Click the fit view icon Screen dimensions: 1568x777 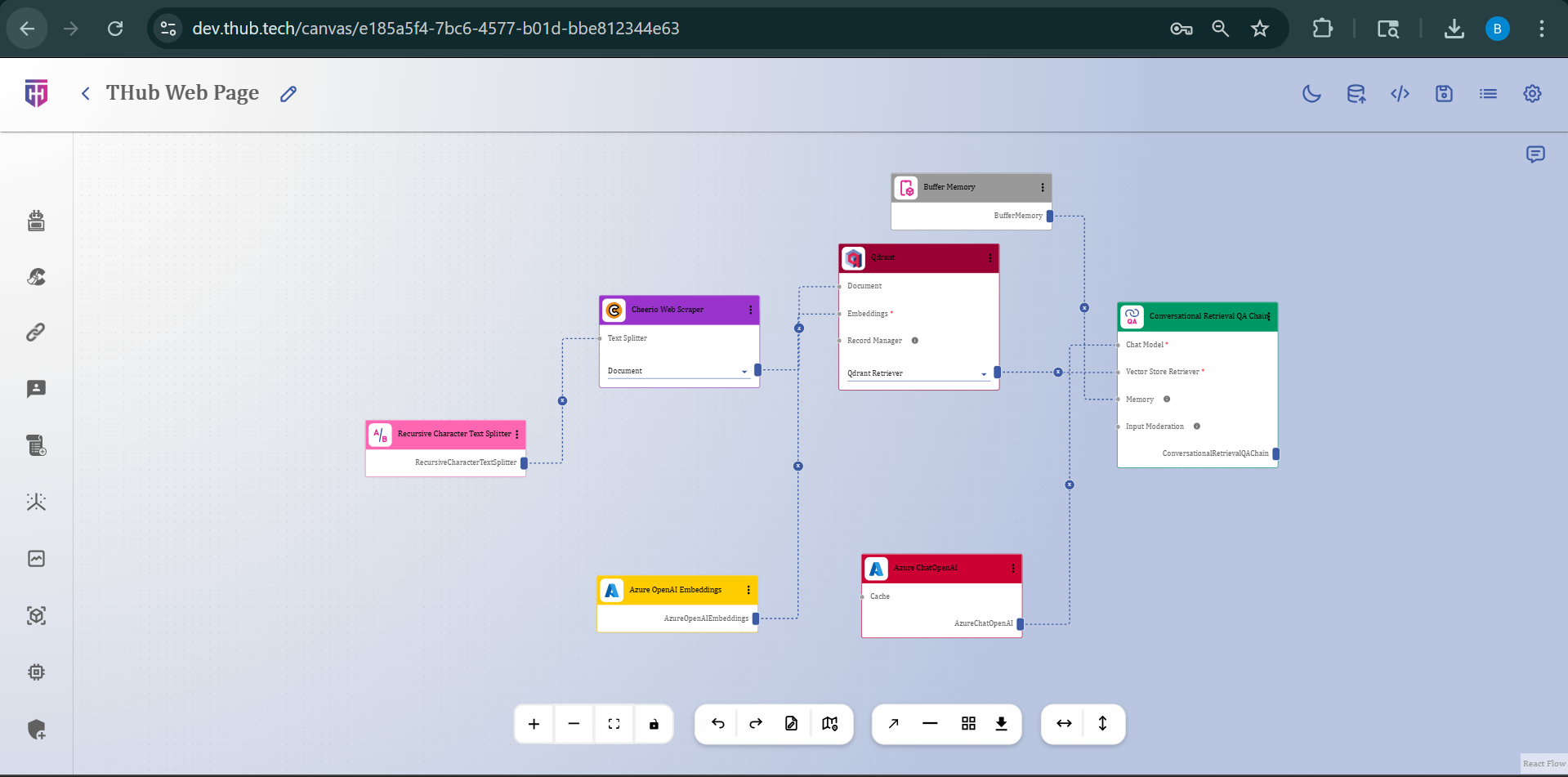(614, 724)
